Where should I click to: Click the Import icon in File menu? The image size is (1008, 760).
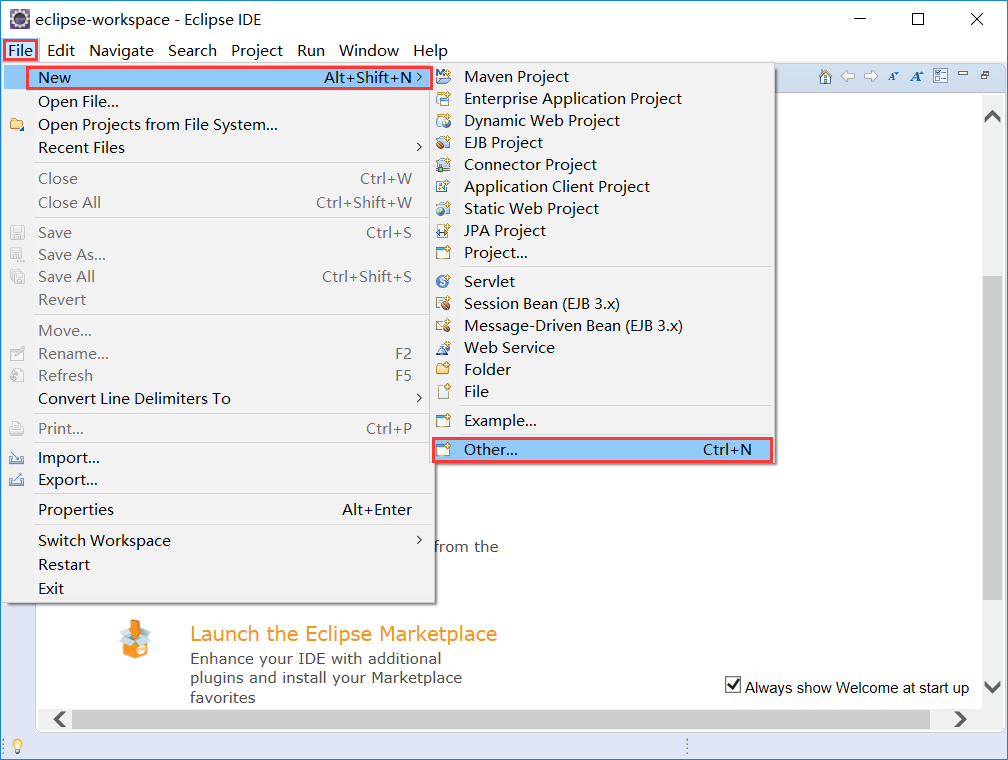click(17, 458)
